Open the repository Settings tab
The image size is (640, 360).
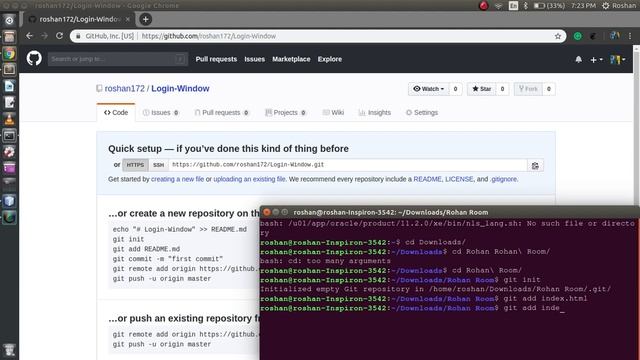tap(422, 113)
